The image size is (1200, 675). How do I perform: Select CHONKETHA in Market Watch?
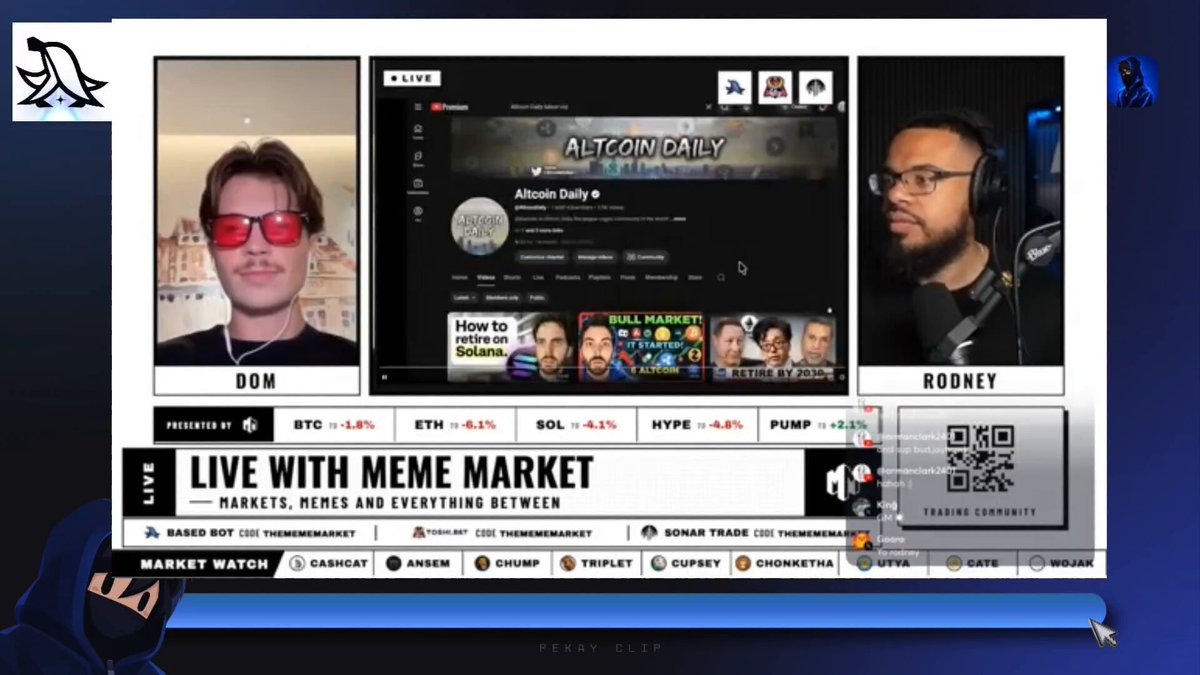point(785,564)
